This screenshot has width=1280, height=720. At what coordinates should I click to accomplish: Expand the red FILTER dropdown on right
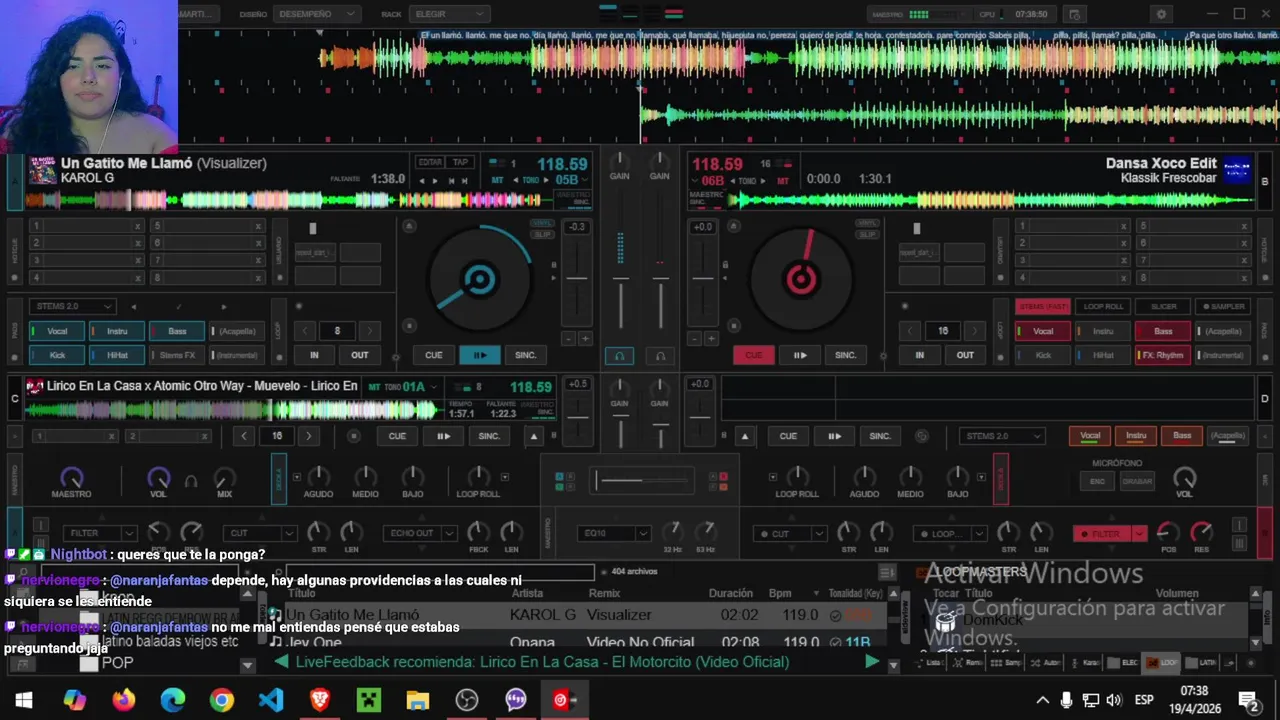click(x=1139, y=534)
